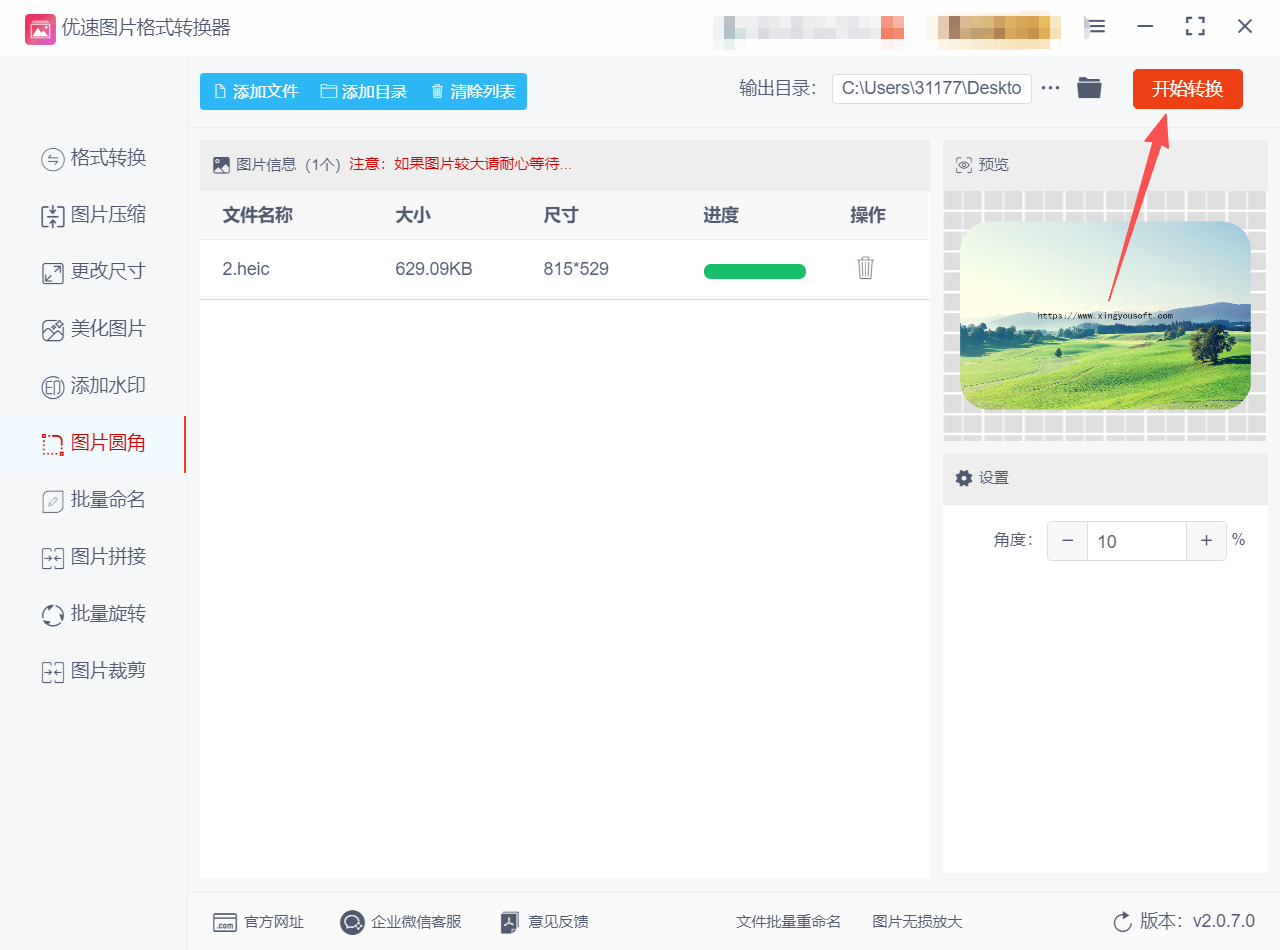
Task: Delete 2.heic using the trash icon
Action: (864, 268)
